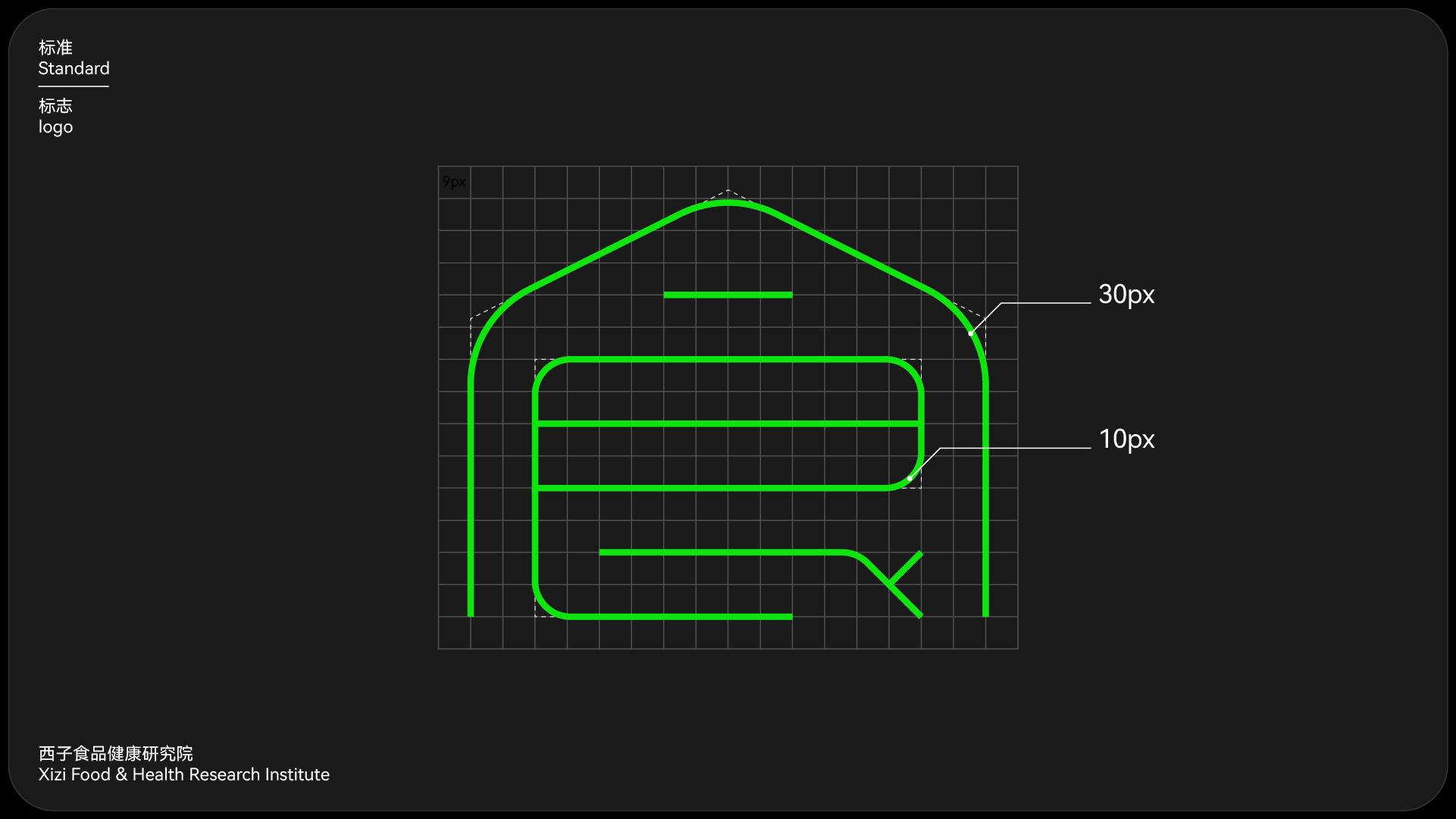Click the white divider line under Standard
This screenshot has height=819, width=1456.
click(74, 86)
